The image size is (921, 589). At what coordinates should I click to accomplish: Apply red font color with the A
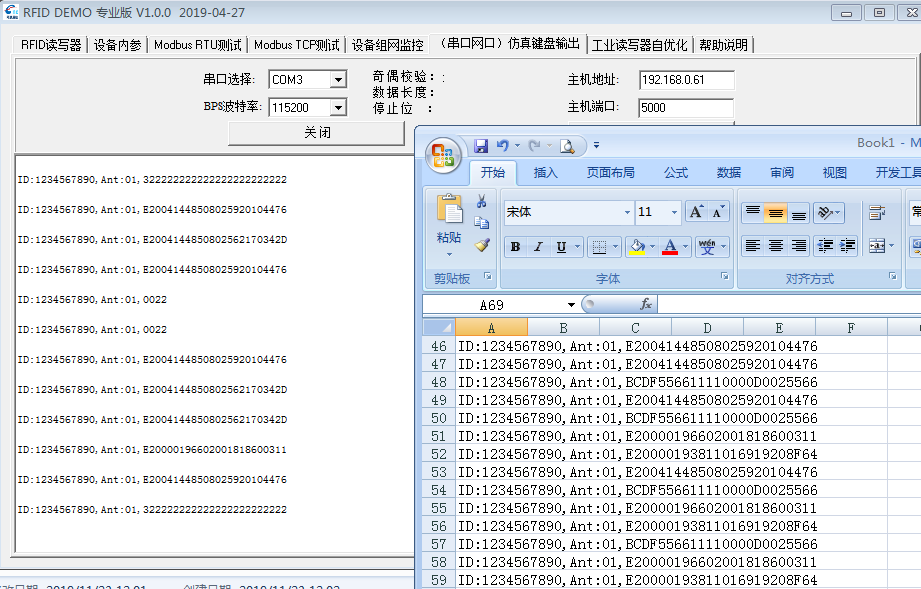[x=670, y=247]
